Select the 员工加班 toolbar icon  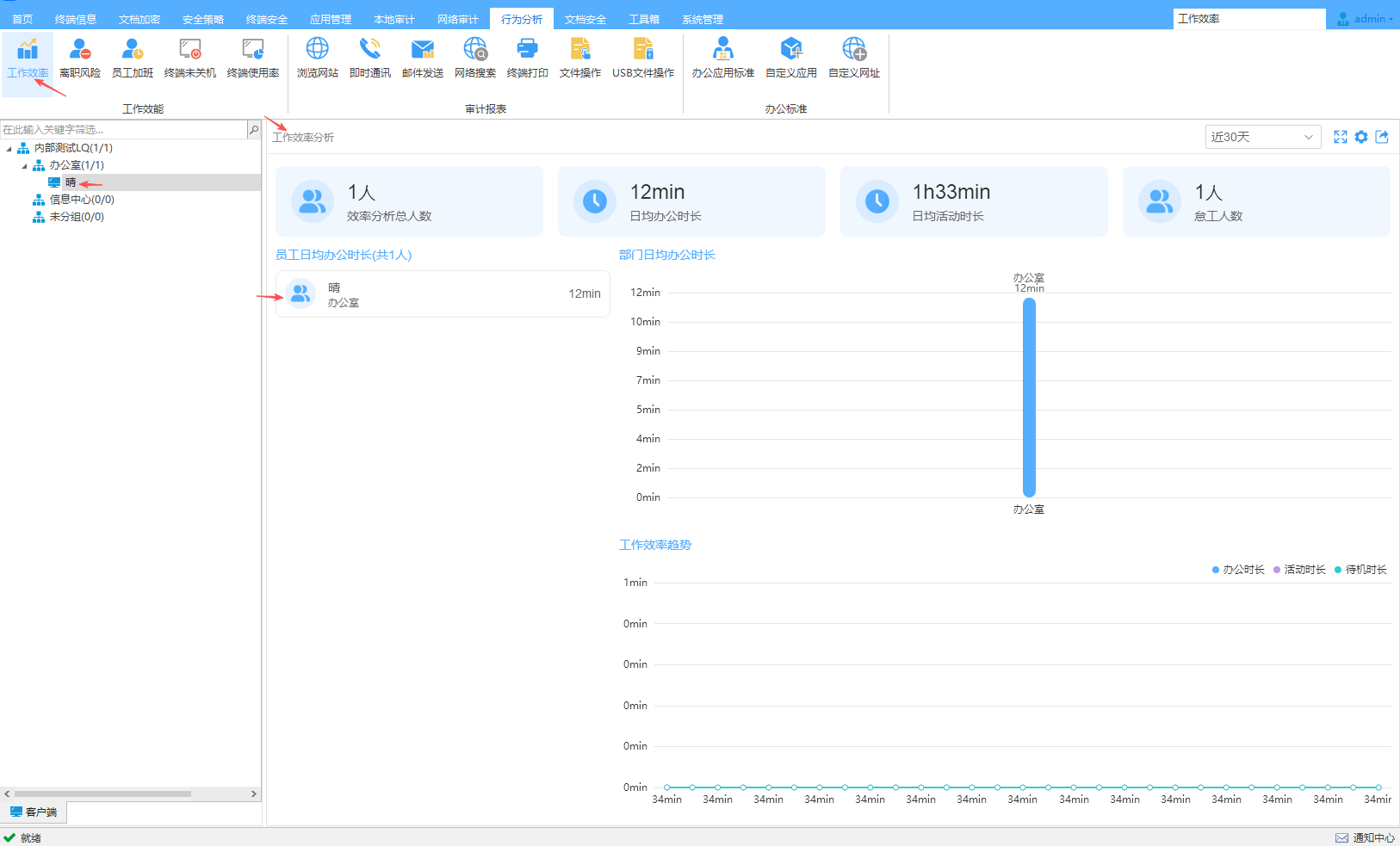point(133,58)
